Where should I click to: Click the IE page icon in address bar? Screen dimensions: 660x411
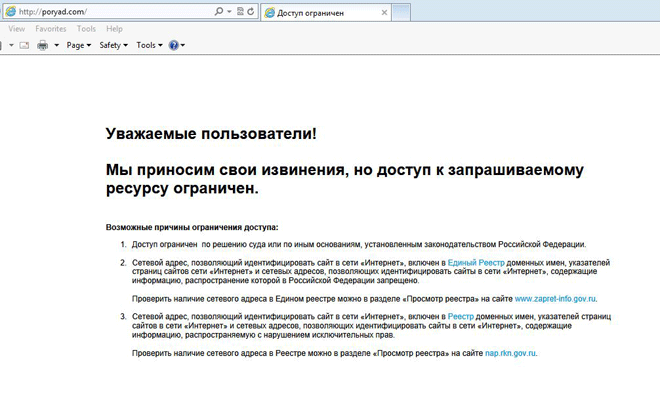pyautogui.click(x=9, y=11)
